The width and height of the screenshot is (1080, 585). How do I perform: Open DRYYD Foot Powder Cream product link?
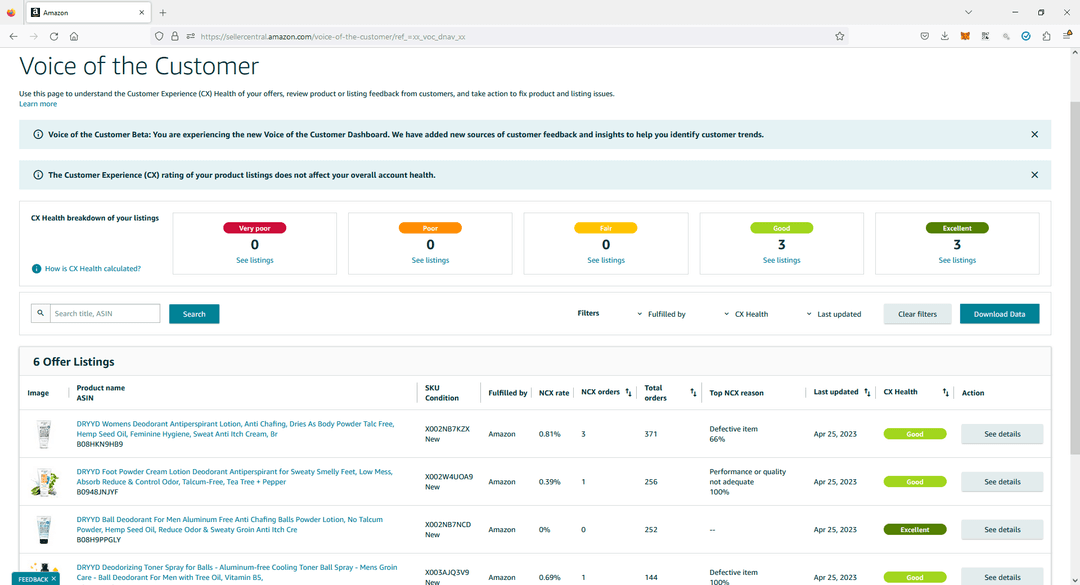coord(234,477)
